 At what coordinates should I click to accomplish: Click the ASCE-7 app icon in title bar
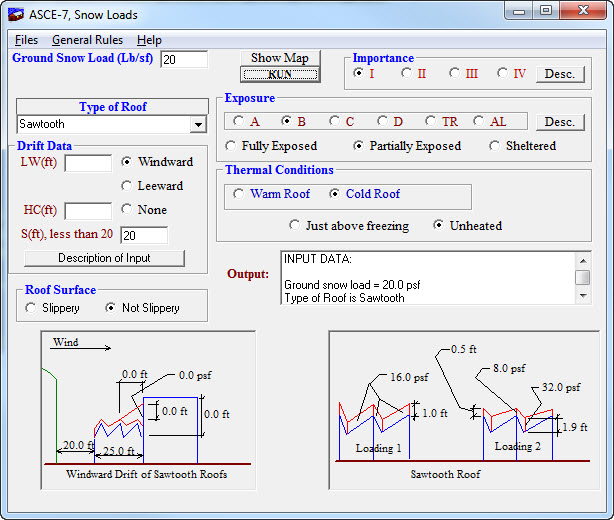tap(16, 14)
